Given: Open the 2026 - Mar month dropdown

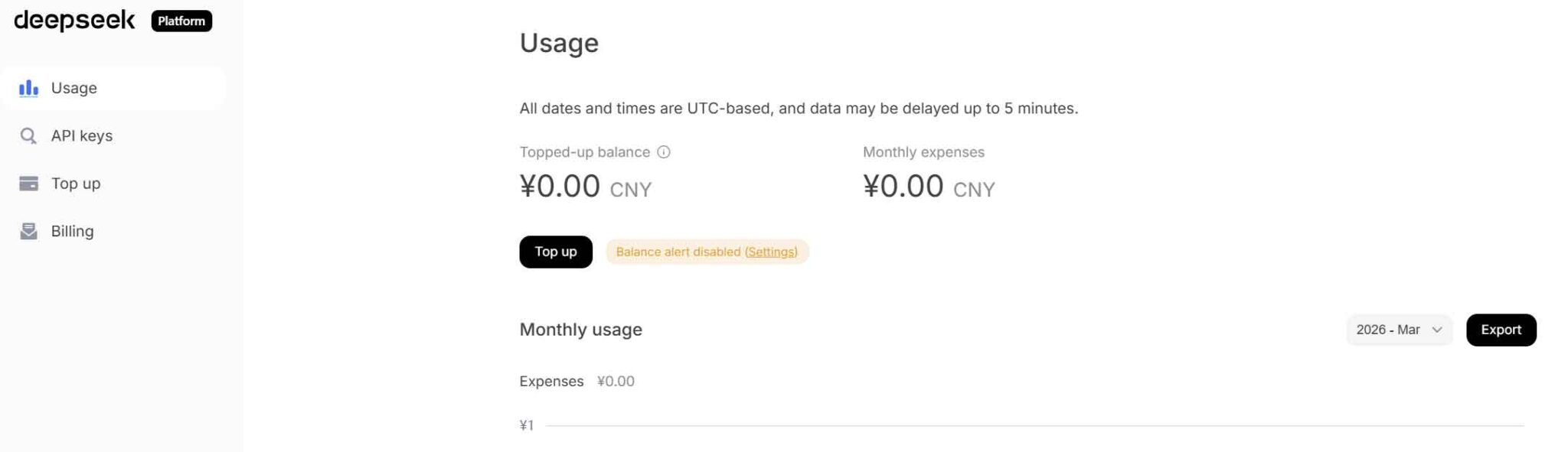Looking at the screenshot, I should (1387, 330).
